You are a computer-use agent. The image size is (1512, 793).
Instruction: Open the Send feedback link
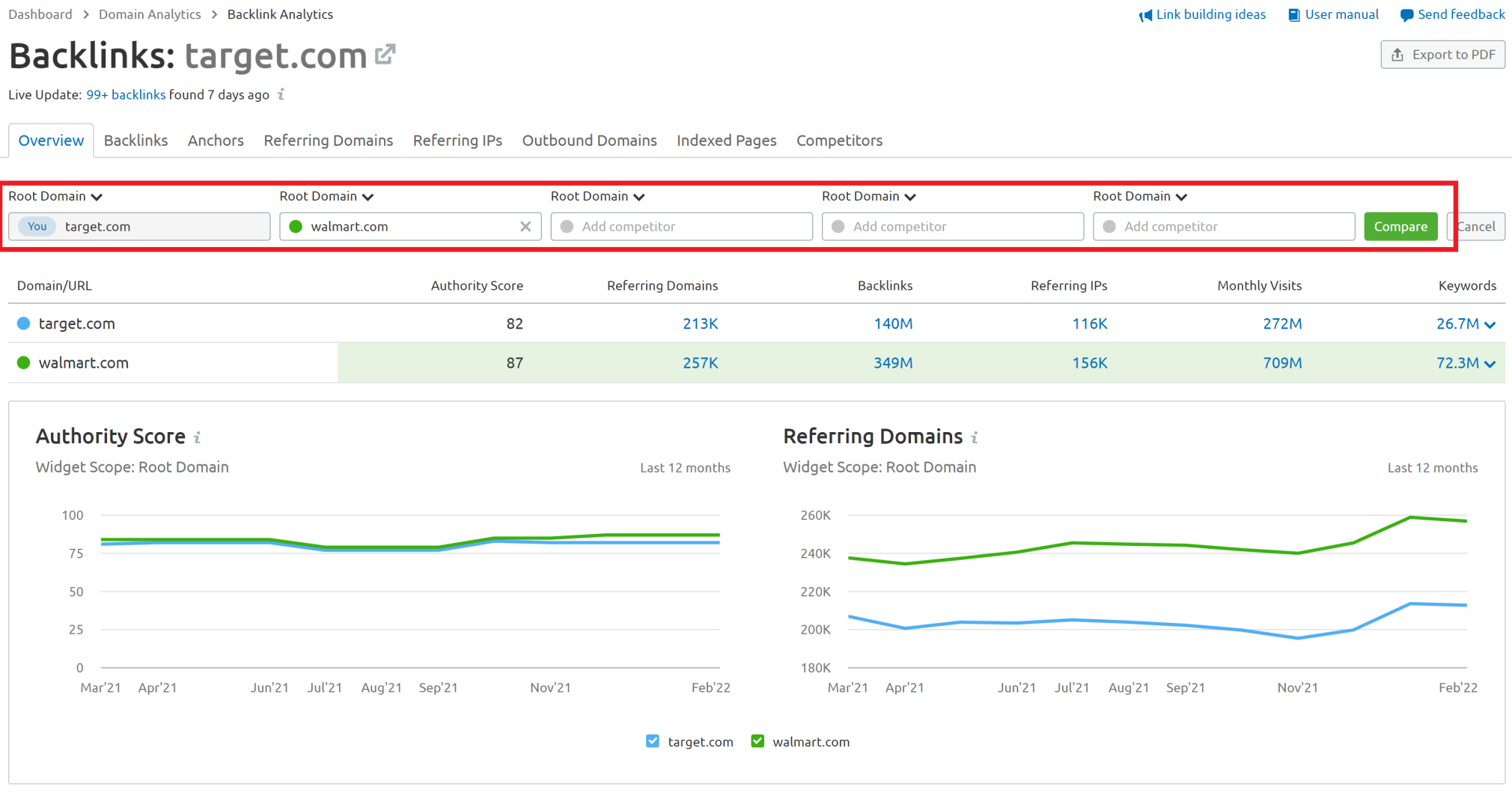pyautogui.click(x=1461, y=14)
